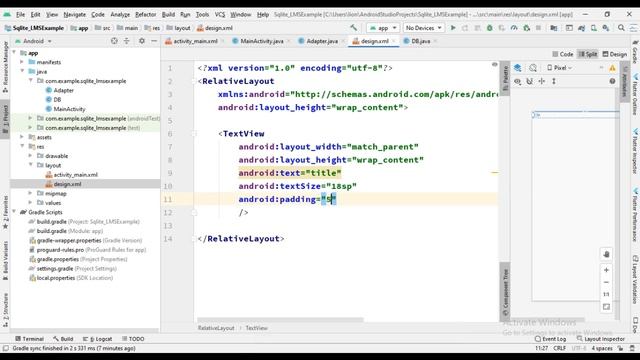
Task: Expand the mipmap folder
Action: [x=31, y=193]
